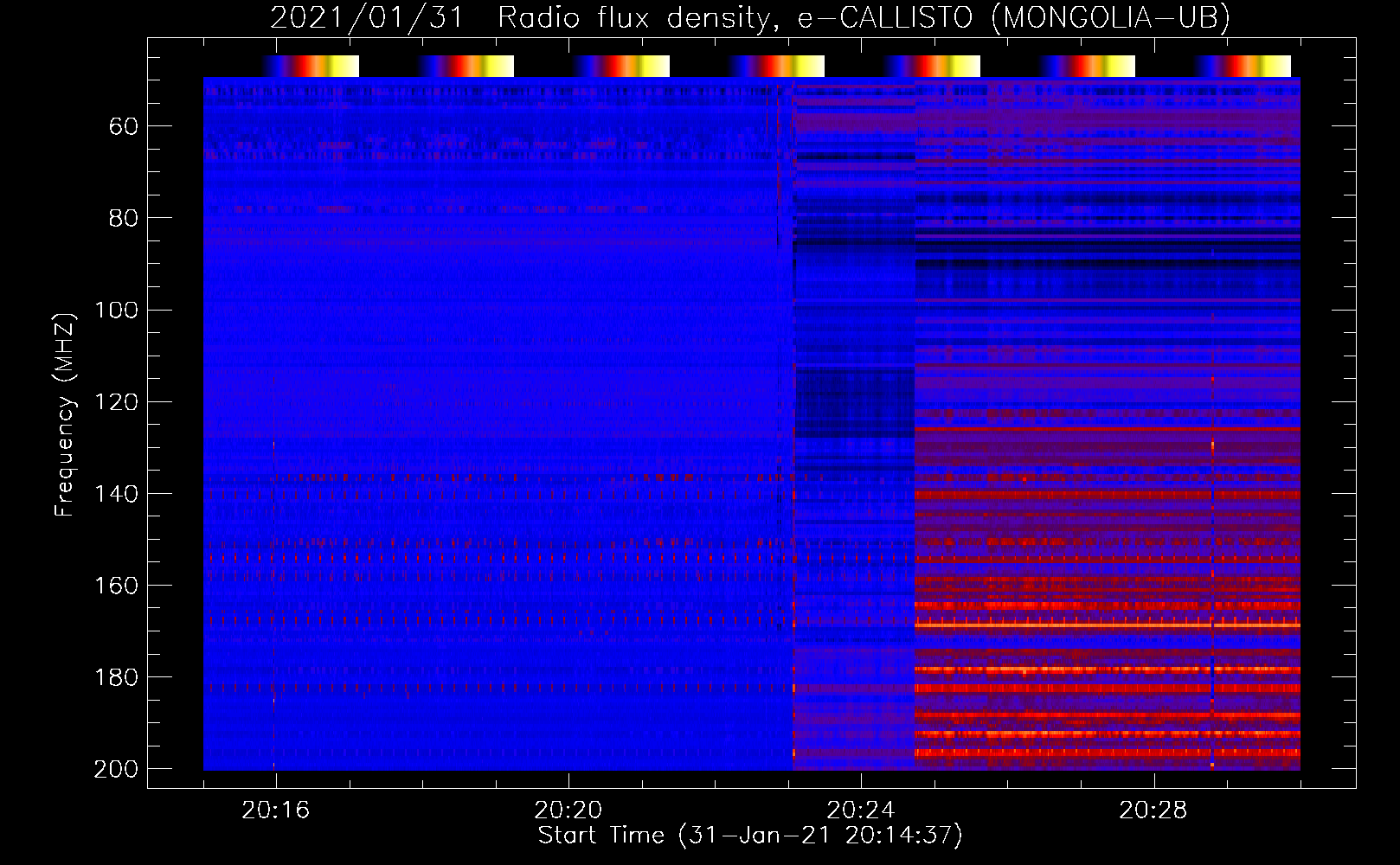Select the "Frequency (MHZ)" y-axis label
1400x865 pixels.
pos(65,414)
